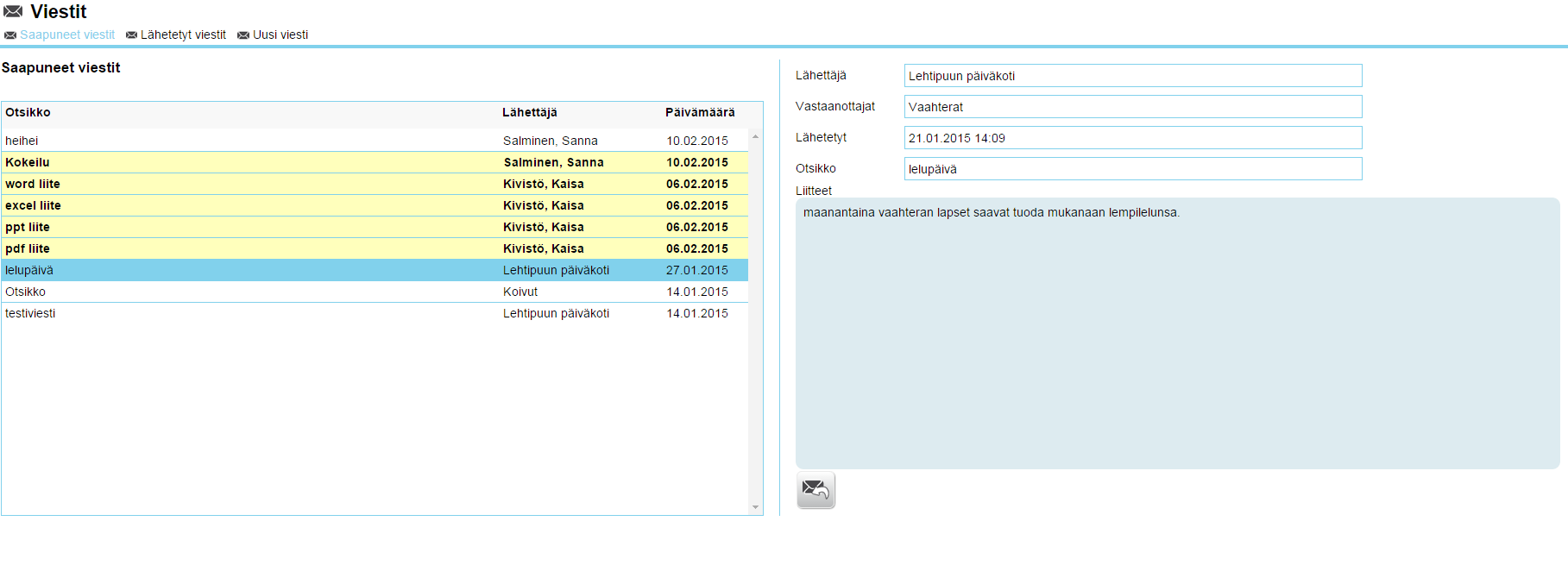Sort messages by Lähettäjä column header

pyautogui.click(x=530, y=112)
